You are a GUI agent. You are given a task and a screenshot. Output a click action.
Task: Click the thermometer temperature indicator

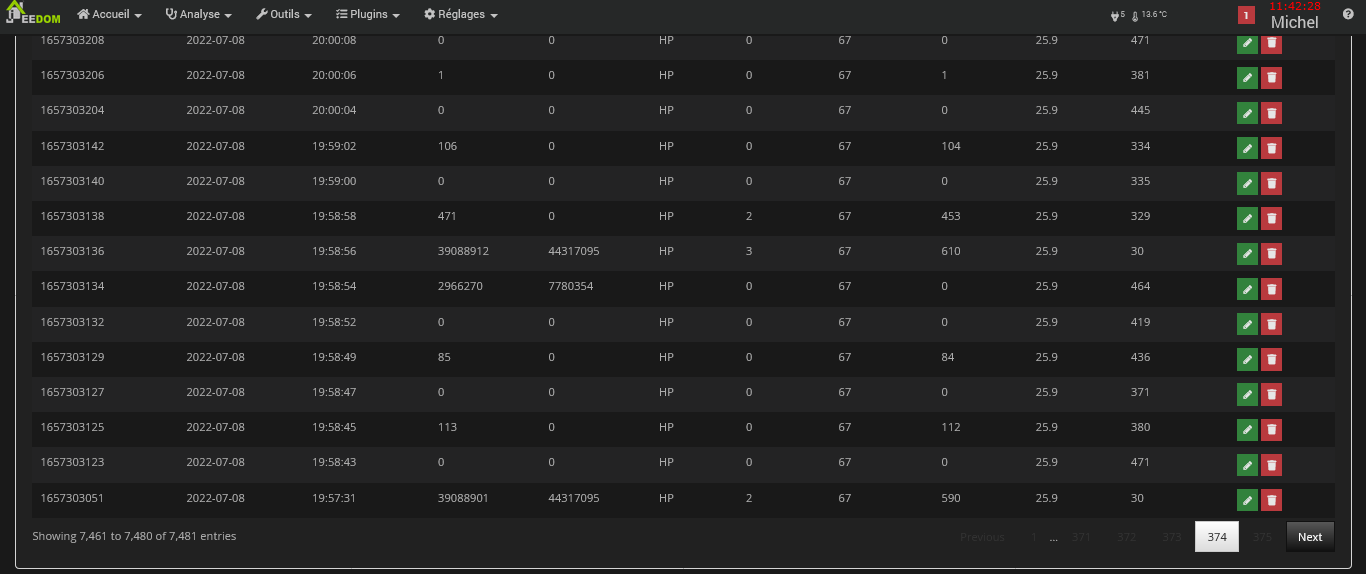click(1149, 15)
